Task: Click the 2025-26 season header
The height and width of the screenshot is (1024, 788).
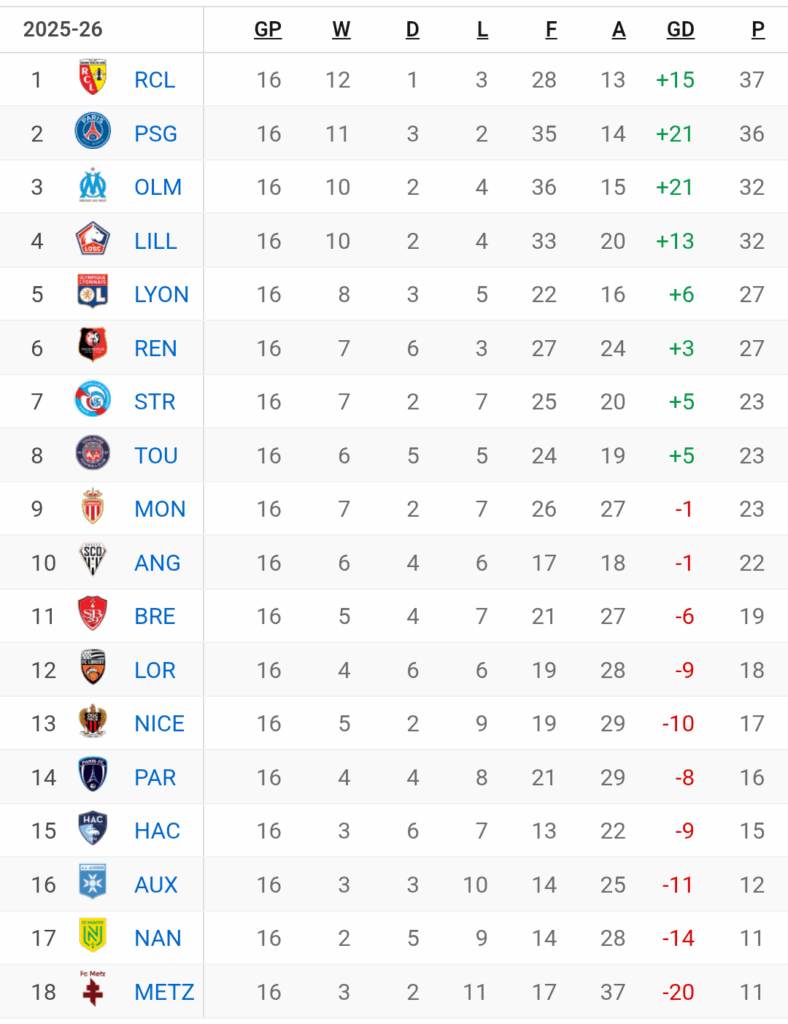Action: (x=64, y=29)
